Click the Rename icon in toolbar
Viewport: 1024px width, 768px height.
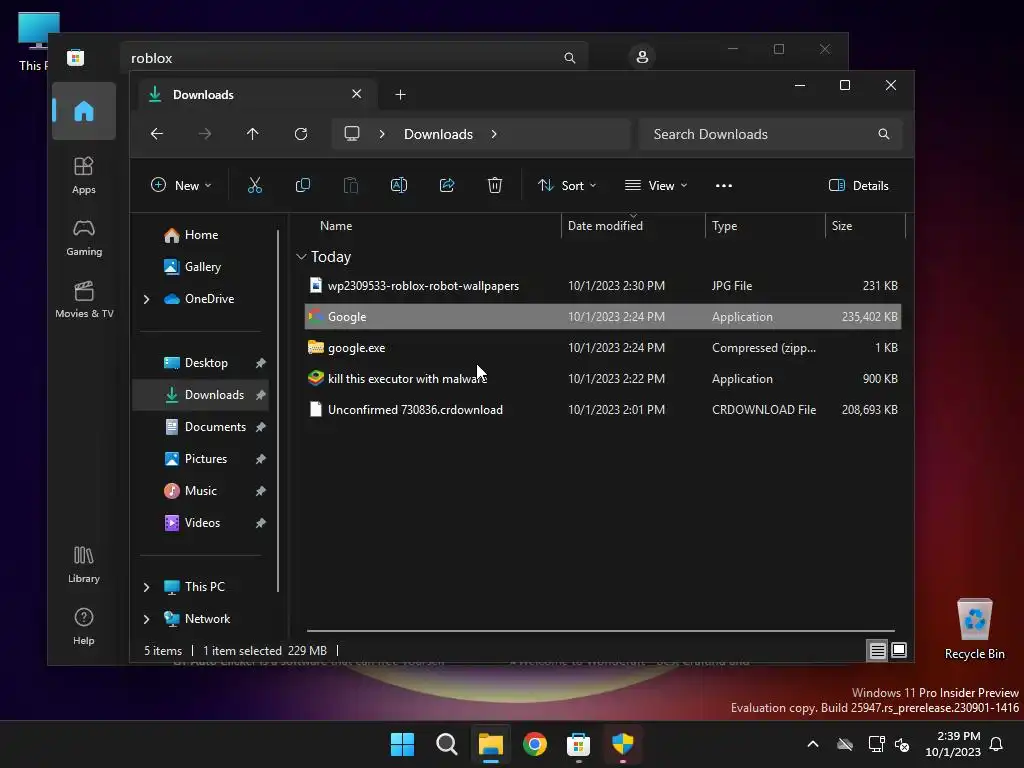pyautogui.click(x=398, y=185)
